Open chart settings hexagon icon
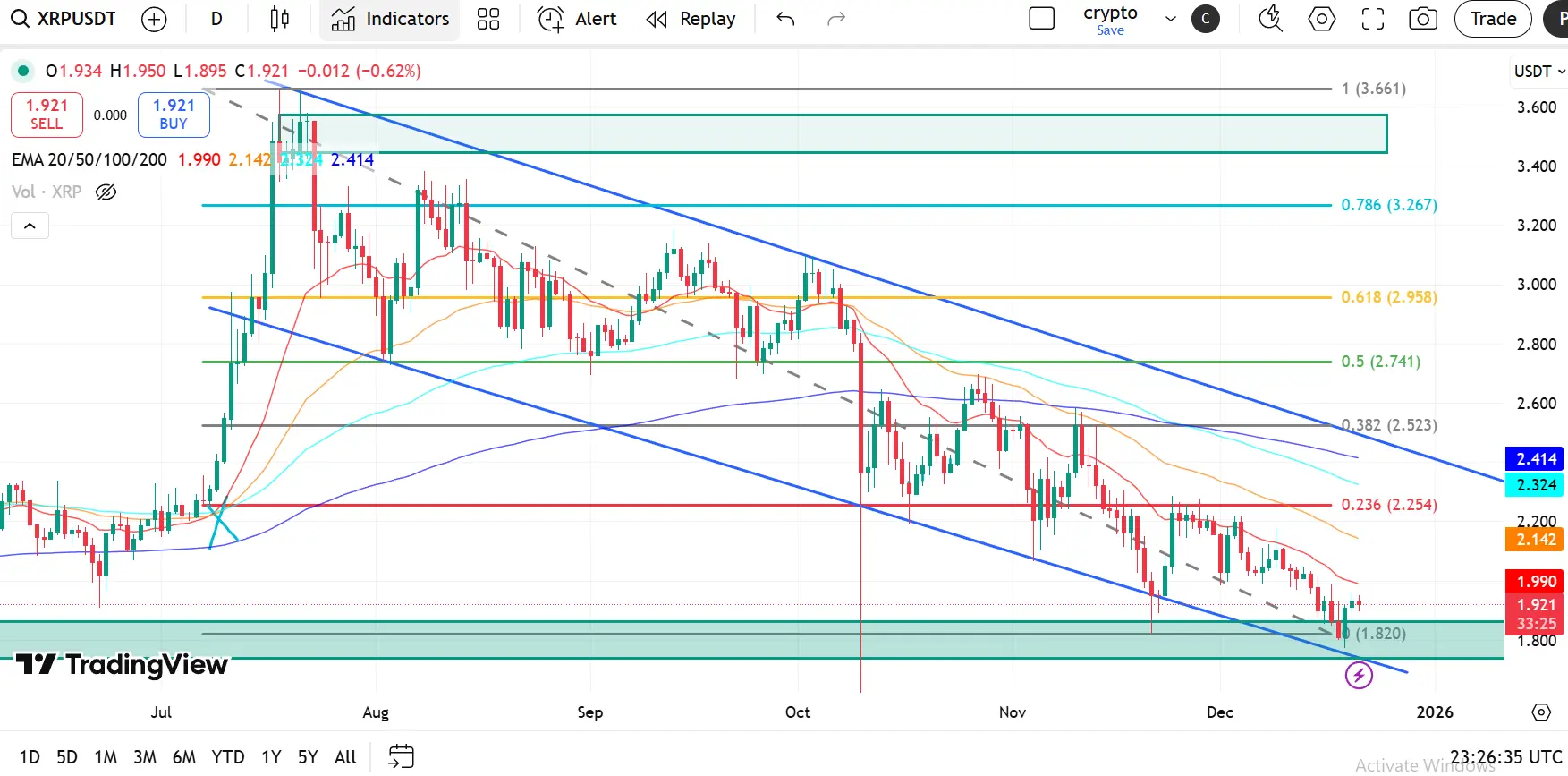Viewport: 1568px width, 776px height. click(1321, 19)
